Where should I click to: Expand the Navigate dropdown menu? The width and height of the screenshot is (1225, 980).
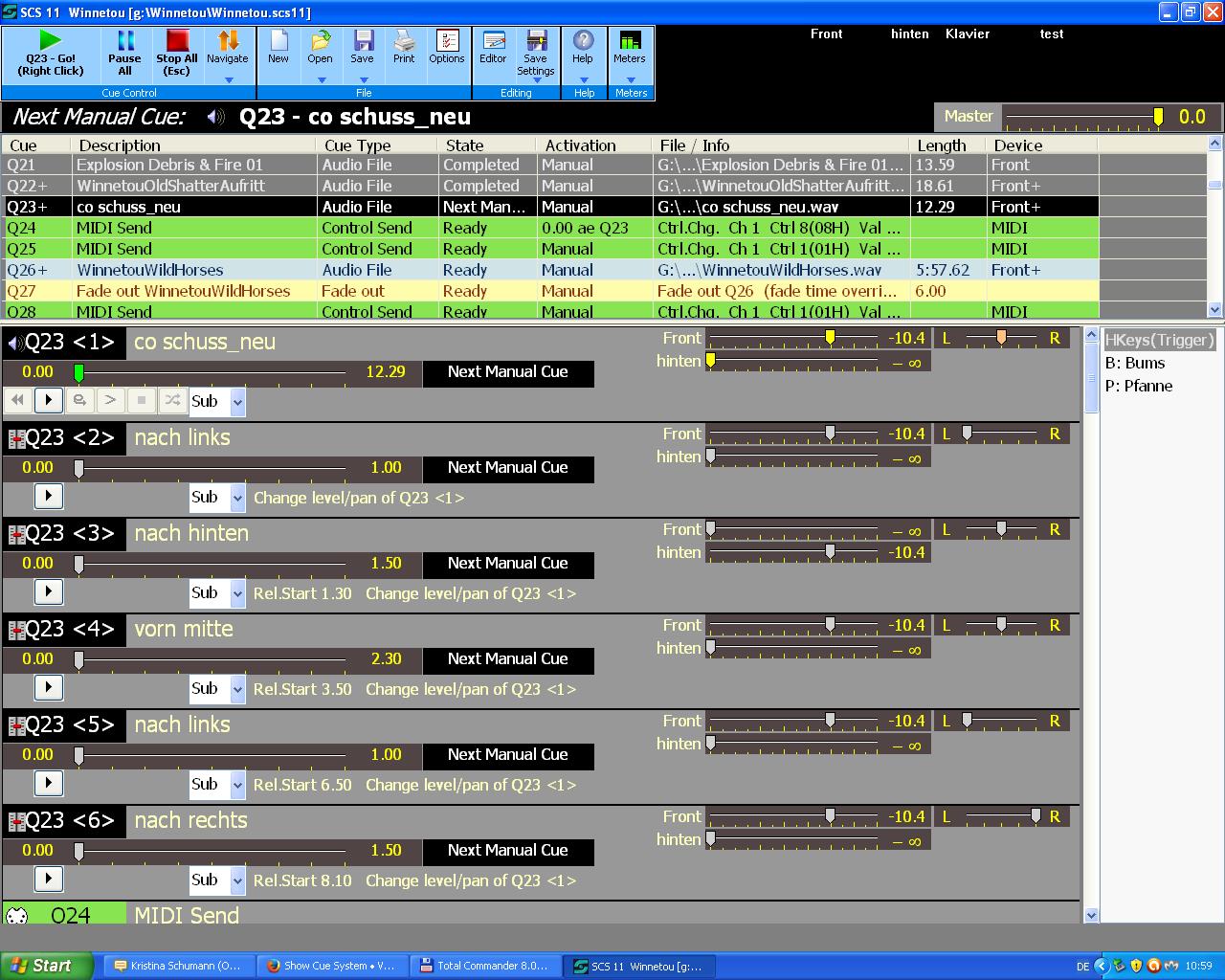tap(228, 80)
